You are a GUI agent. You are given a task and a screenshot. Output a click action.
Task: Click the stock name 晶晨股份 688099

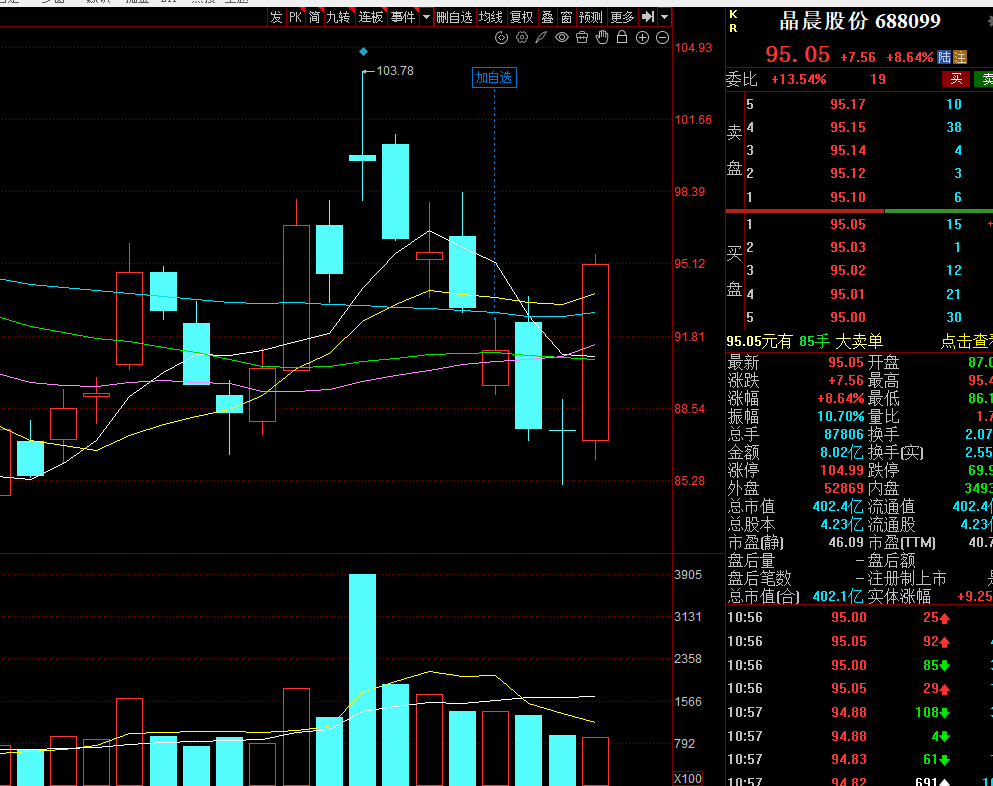[x=859, y=21]
